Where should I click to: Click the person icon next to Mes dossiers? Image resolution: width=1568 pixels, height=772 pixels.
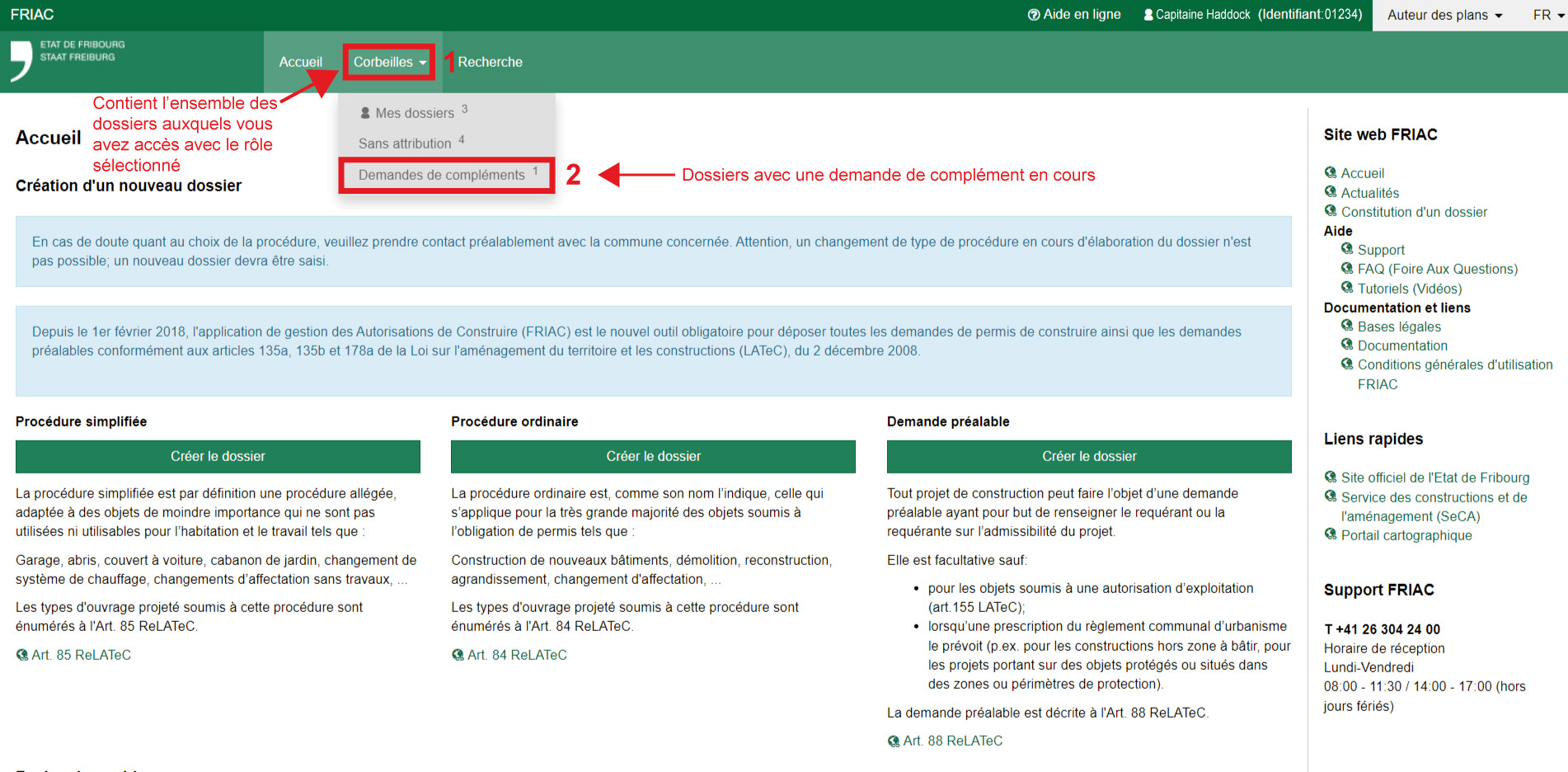365,113
